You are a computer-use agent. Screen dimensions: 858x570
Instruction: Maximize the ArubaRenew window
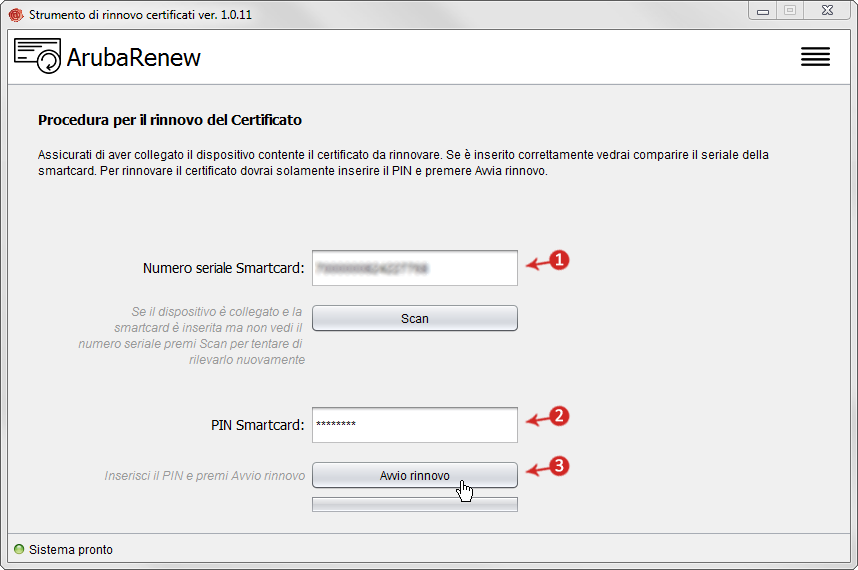click(790, 11)
